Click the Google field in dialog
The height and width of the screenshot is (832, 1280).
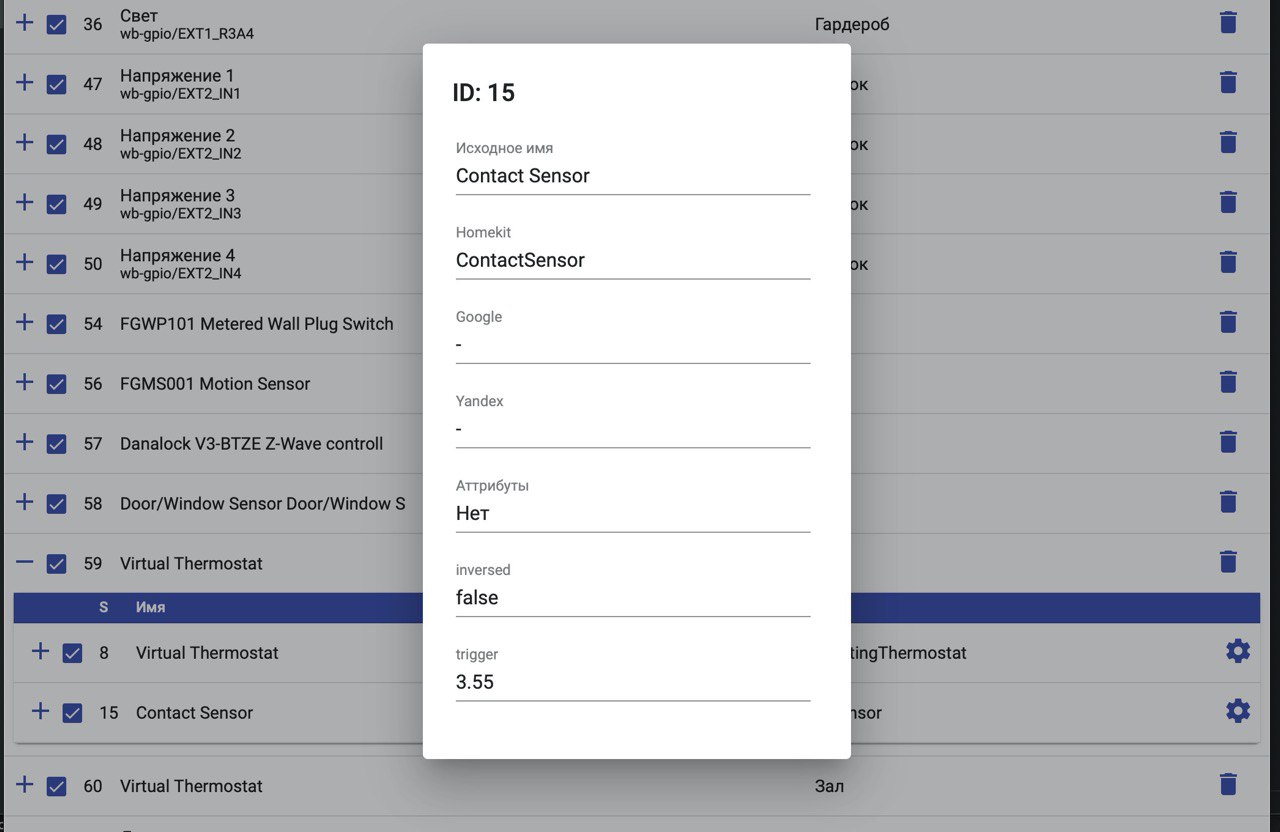pyautogui.click(x=633, y=344)
